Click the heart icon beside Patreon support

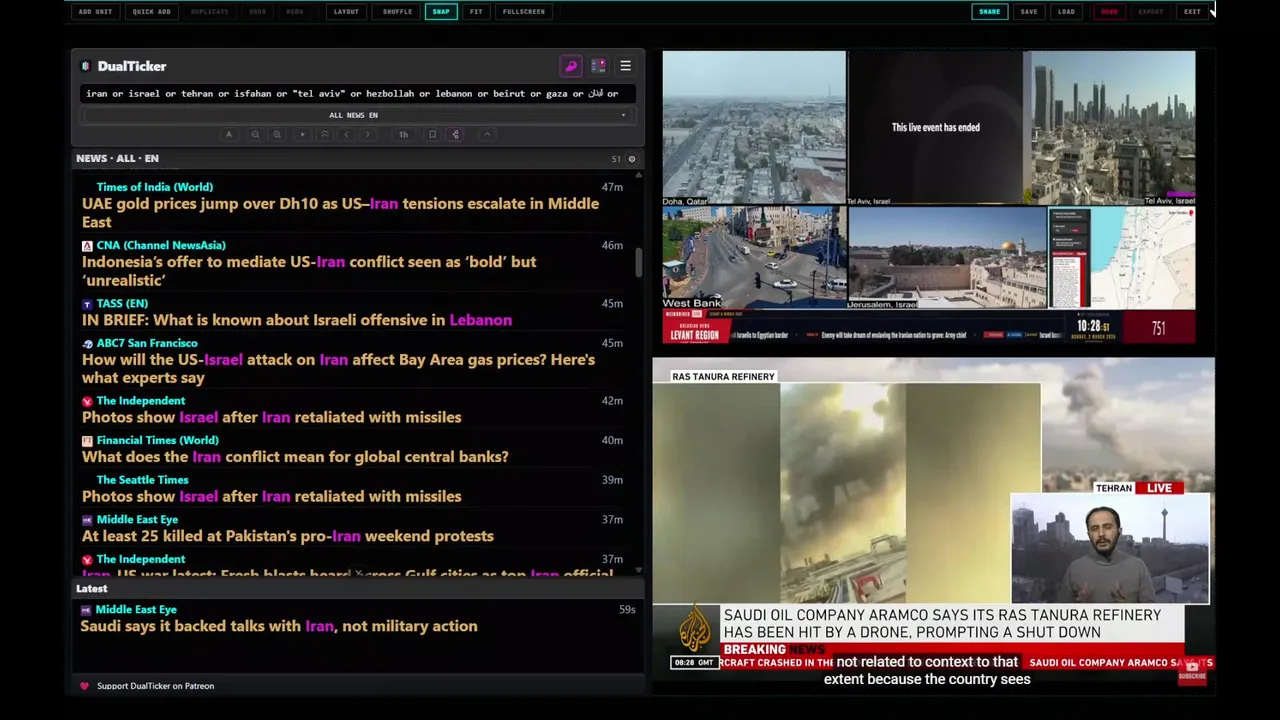pos(84,686)
